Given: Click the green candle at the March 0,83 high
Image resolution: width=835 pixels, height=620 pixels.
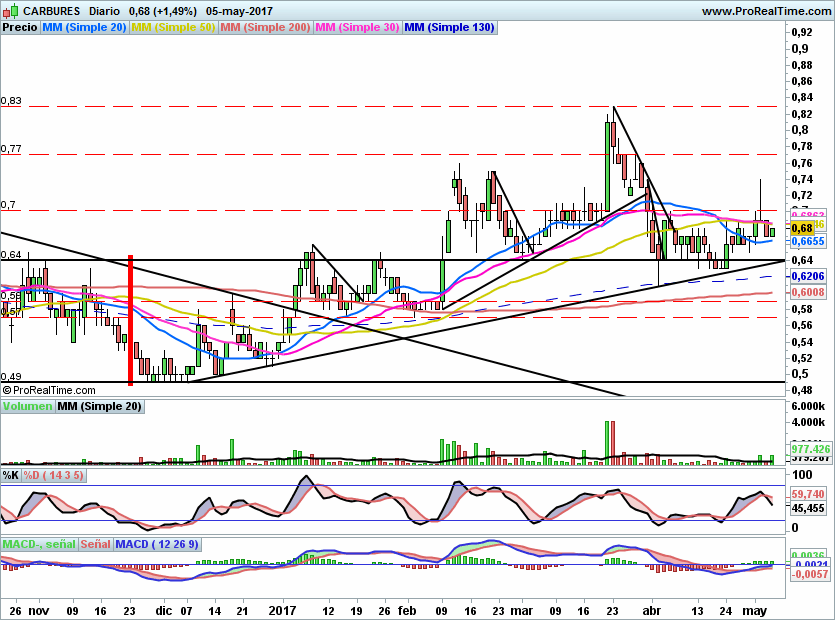Looking at the screenshot, I should coord(607,167).
